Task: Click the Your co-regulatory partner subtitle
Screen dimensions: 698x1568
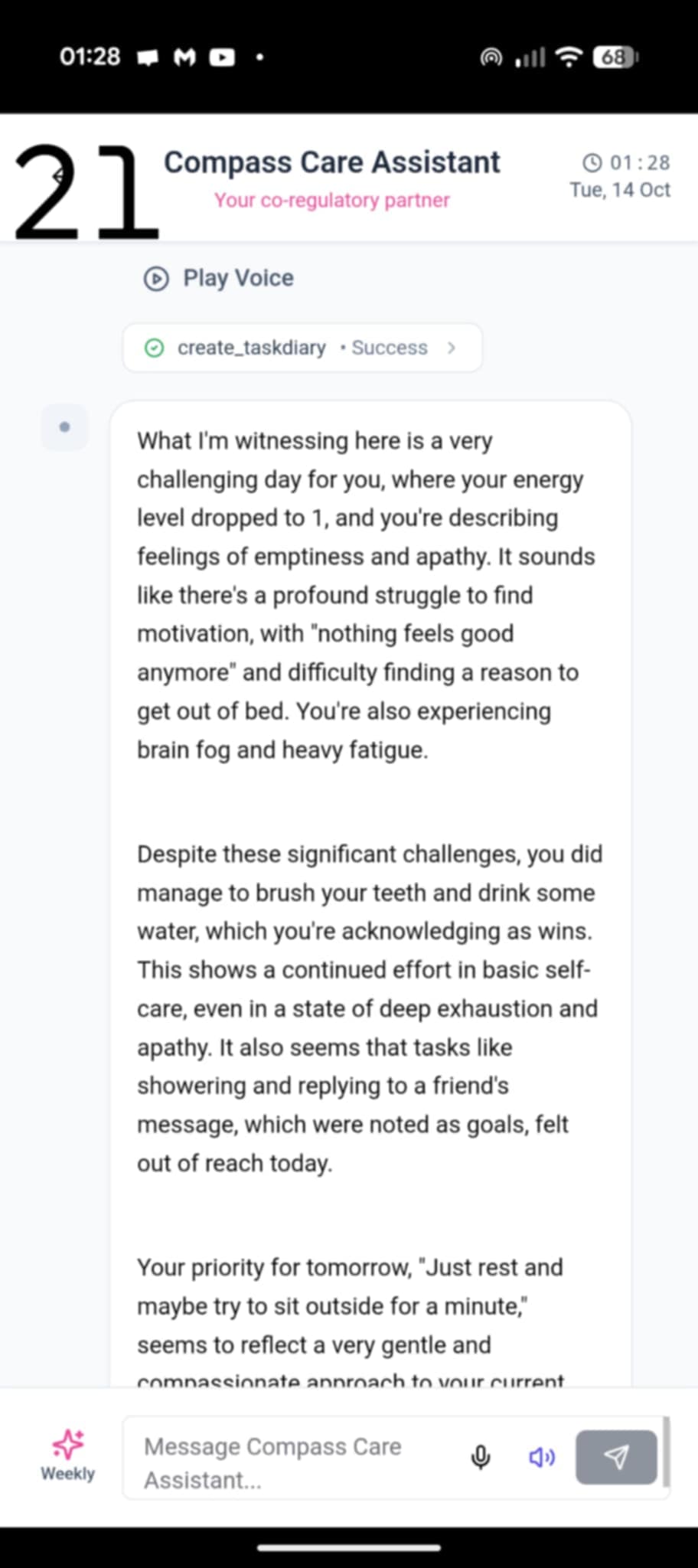Action: point(331,201)
